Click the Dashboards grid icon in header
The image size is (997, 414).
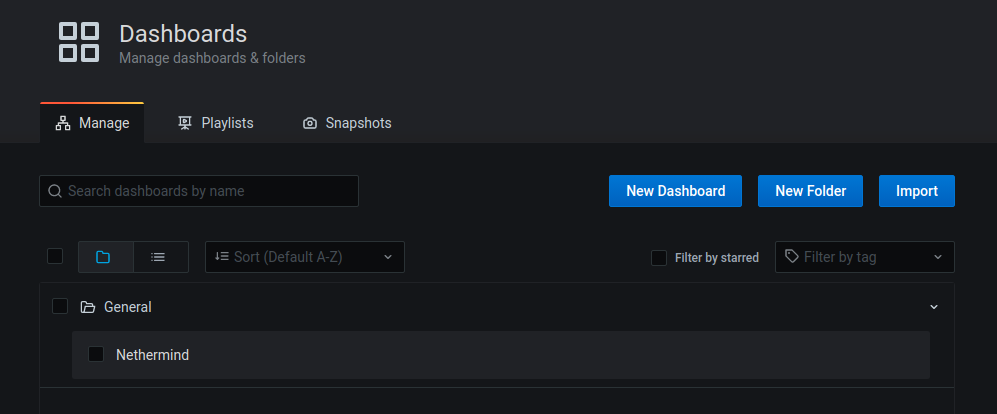[79, 42]
